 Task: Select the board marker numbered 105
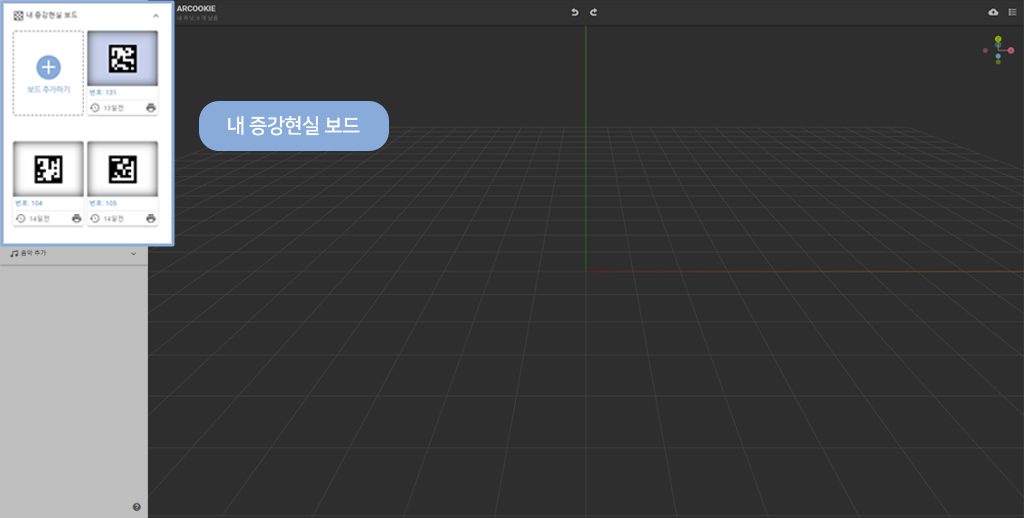[122, 169]
